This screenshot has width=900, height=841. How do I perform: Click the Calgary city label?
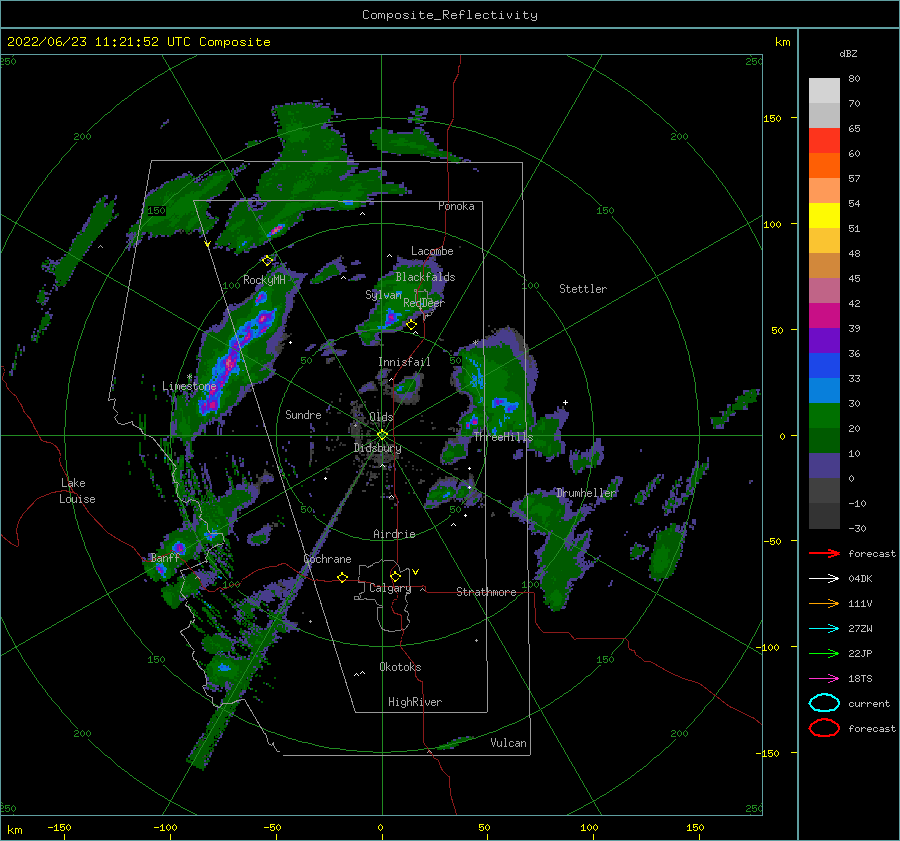click(x=390, y=588)
